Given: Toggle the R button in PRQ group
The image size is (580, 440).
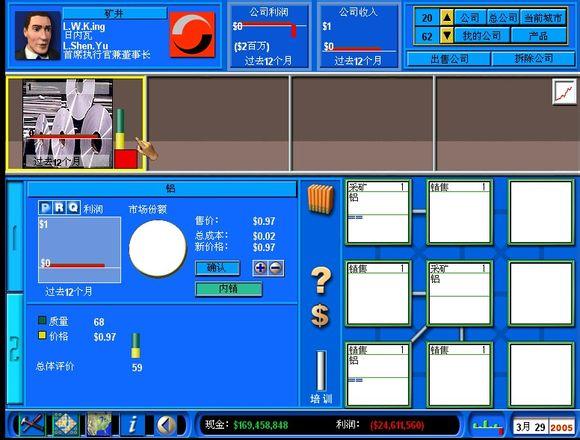Looking at the screenshot, I should [x=59, y=207].
